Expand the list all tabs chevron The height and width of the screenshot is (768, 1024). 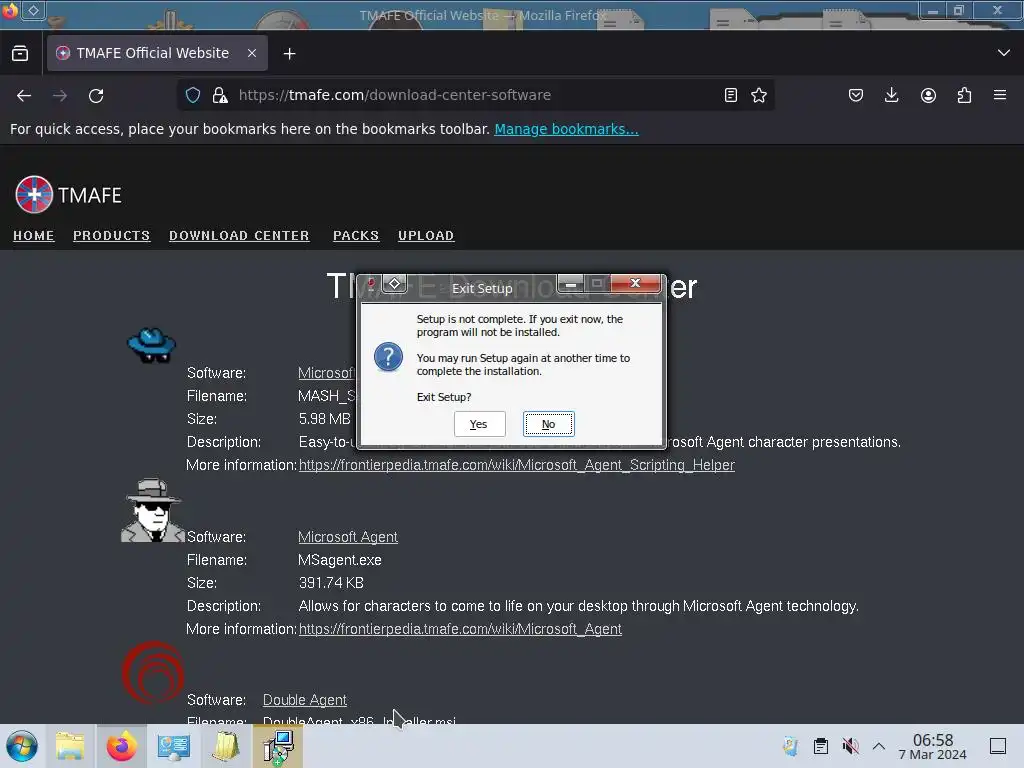tap(1004, 53)
